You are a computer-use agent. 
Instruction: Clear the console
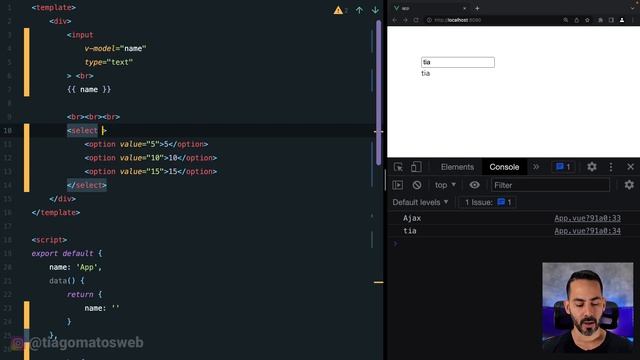click(x=417, y=185)
